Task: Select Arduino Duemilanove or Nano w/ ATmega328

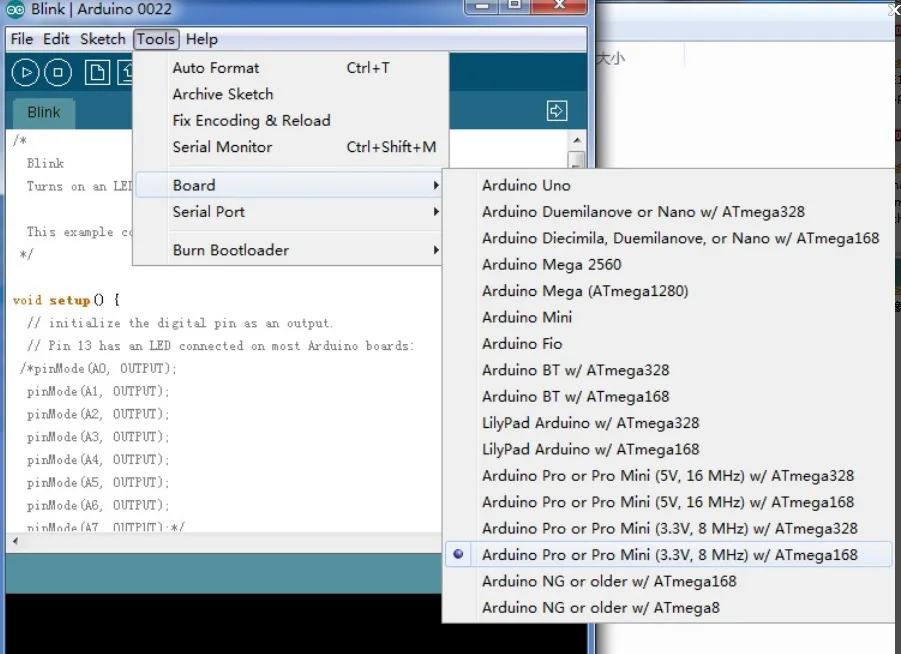Action: [x=670, y=211]
